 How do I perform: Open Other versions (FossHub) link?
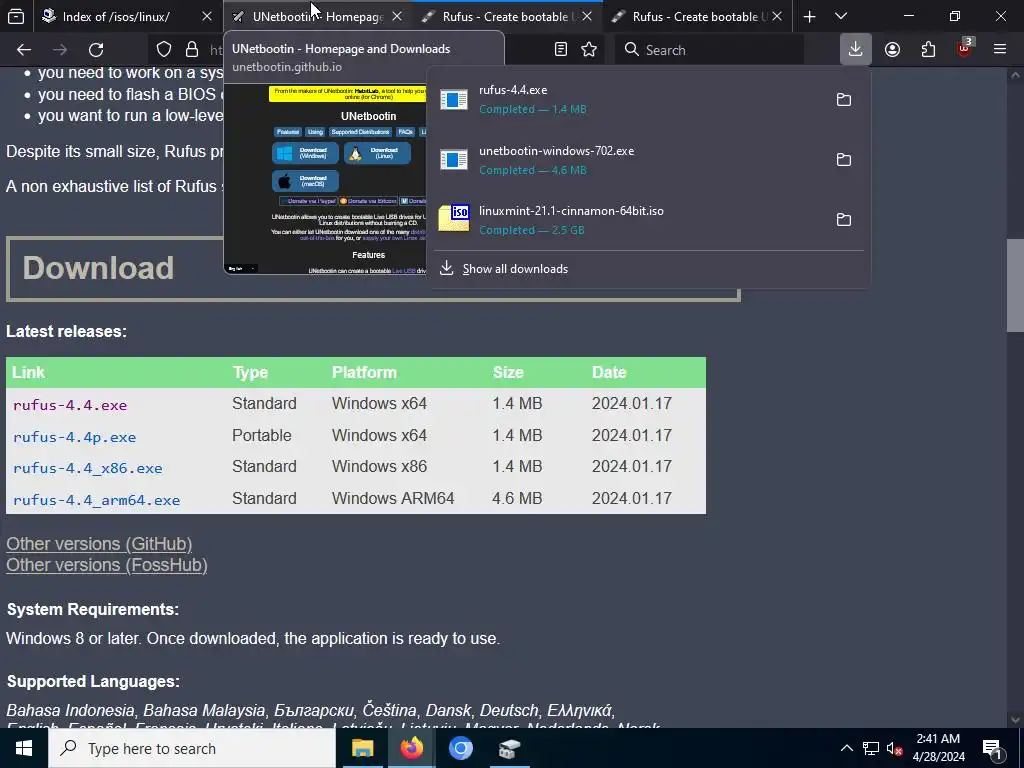point(106,565)
